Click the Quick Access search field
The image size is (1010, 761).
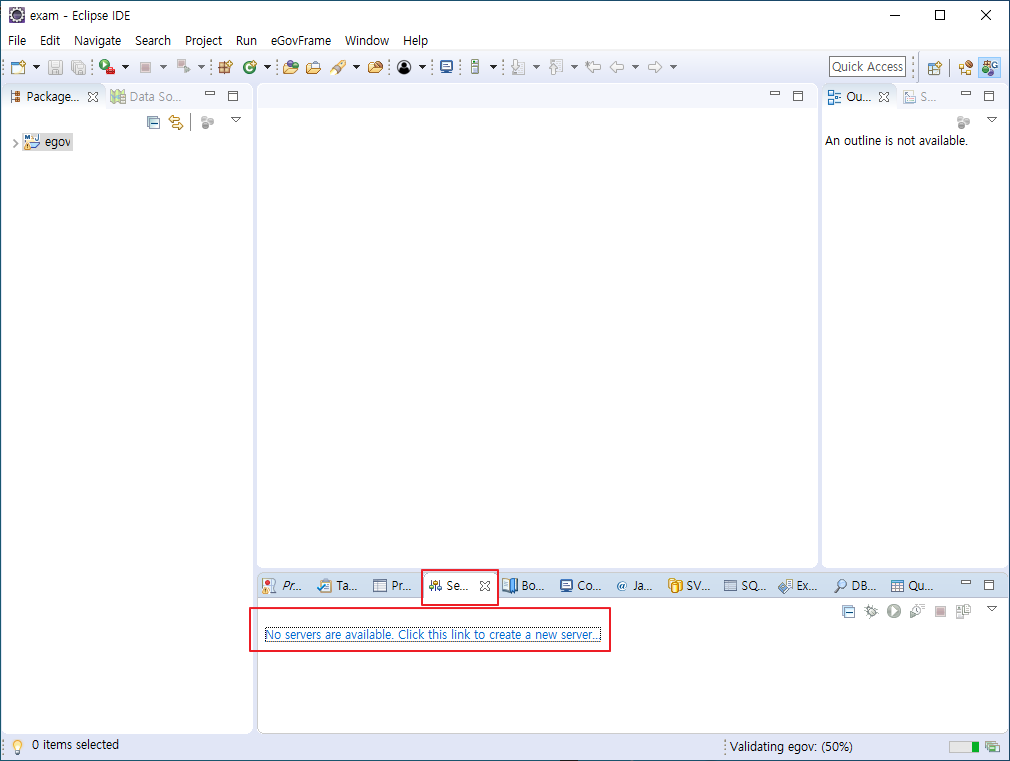pos(867,66)
